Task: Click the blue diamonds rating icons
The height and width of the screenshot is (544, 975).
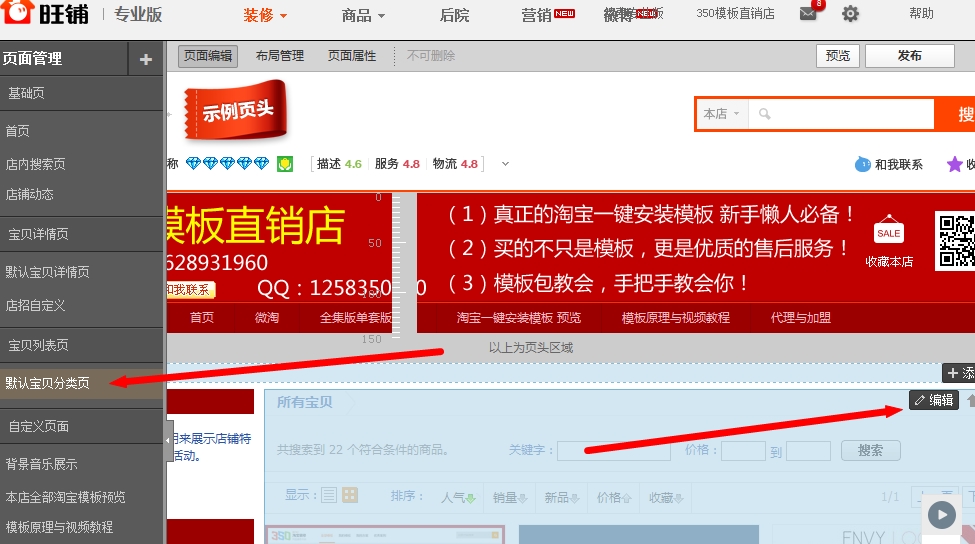Action: [227, 164]
